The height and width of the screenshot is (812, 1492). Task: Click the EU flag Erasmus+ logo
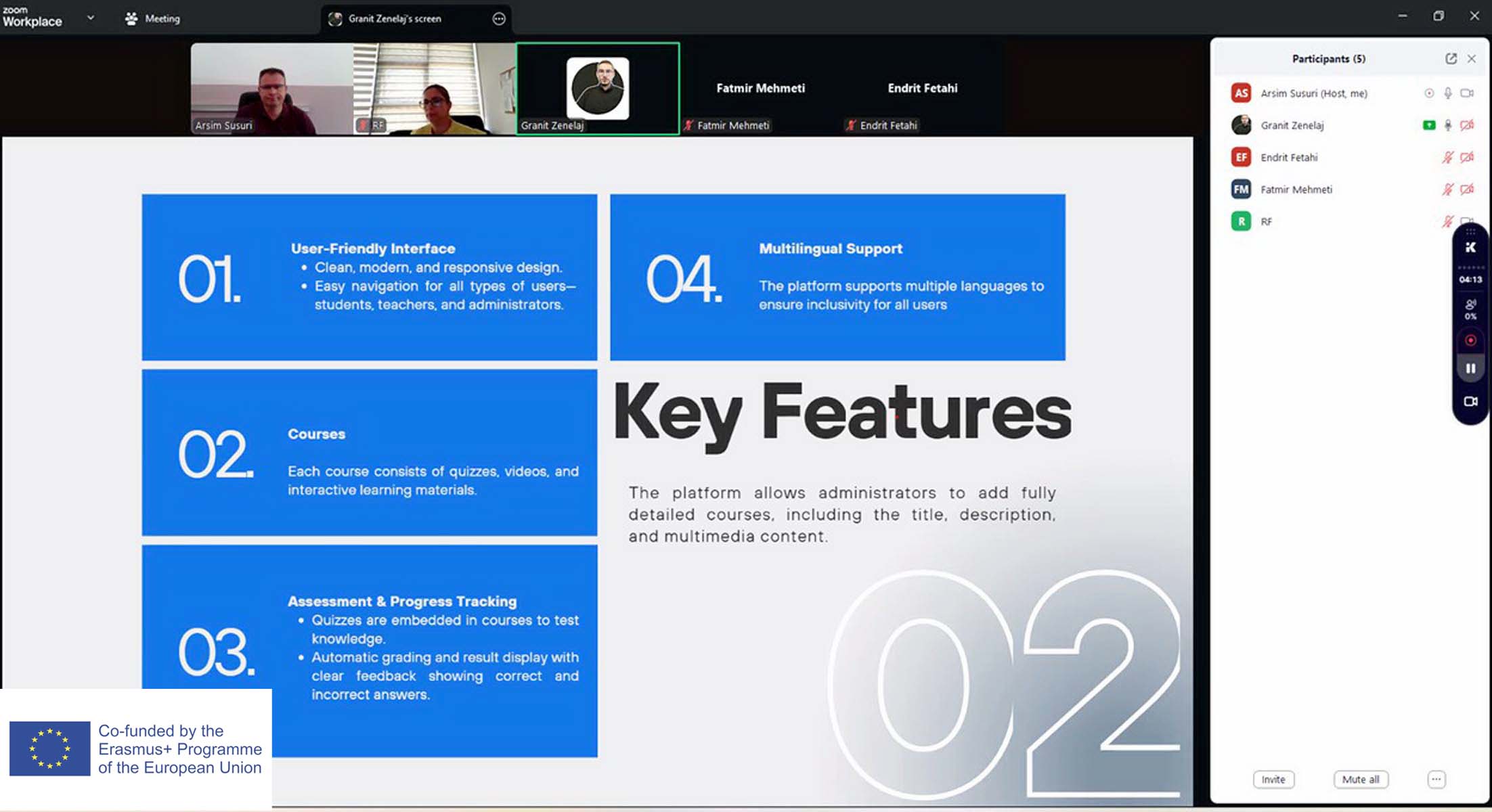click(x=49, y=748)
